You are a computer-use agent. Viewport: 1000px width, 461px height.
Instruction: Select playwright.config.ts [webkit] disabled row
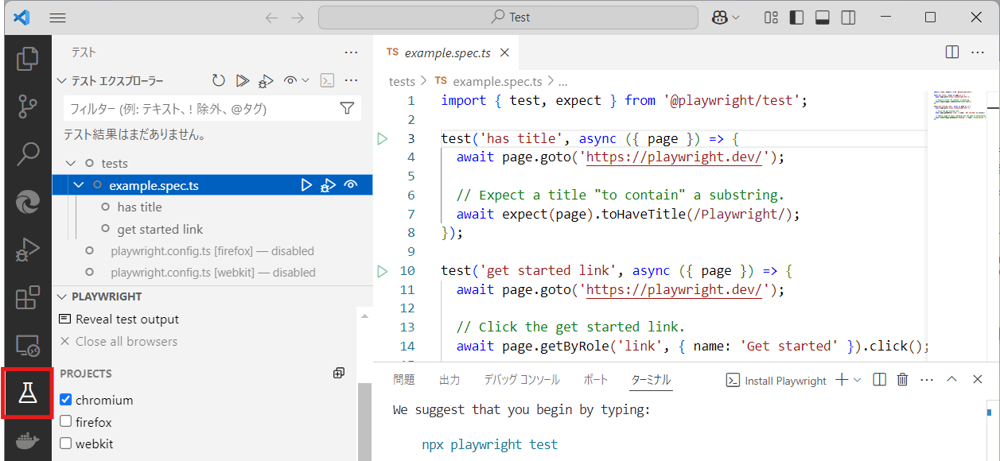213,273
